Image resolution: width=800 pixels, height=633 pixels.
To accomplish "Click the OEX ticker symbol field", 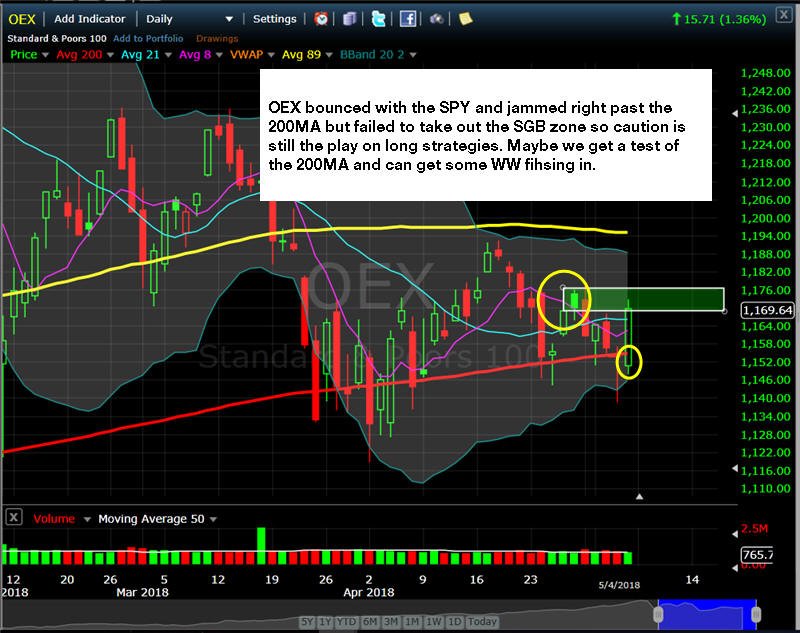I will pos(22,19).
